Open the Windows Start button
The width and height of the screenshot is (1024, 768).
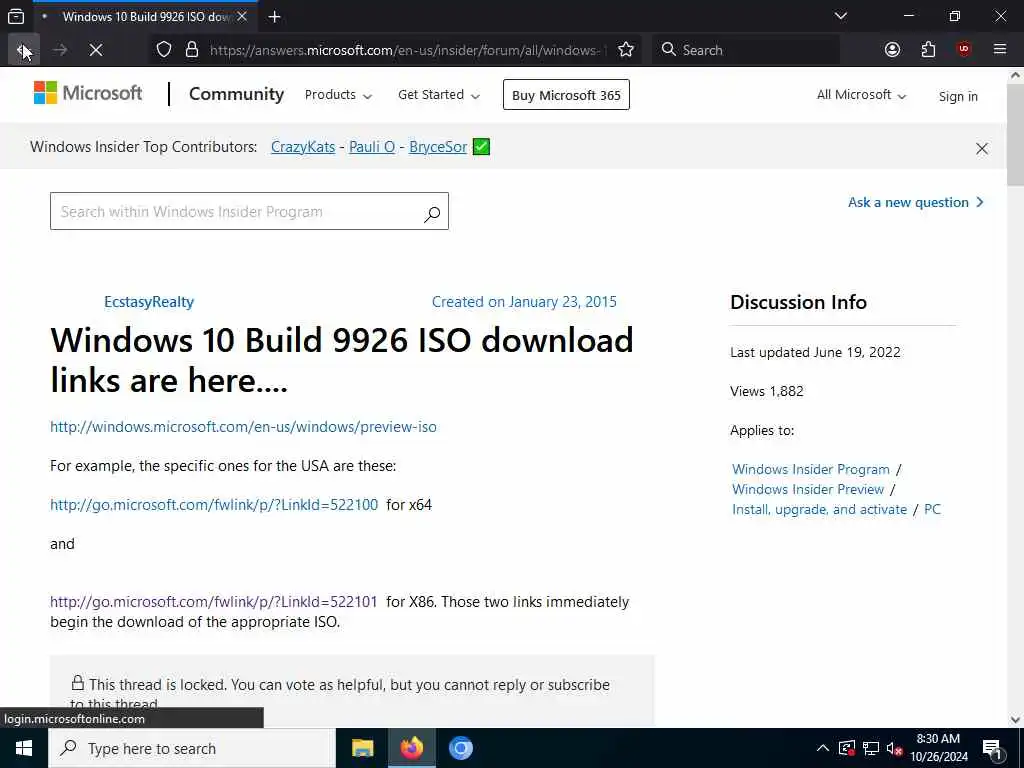tap(24, 748)
